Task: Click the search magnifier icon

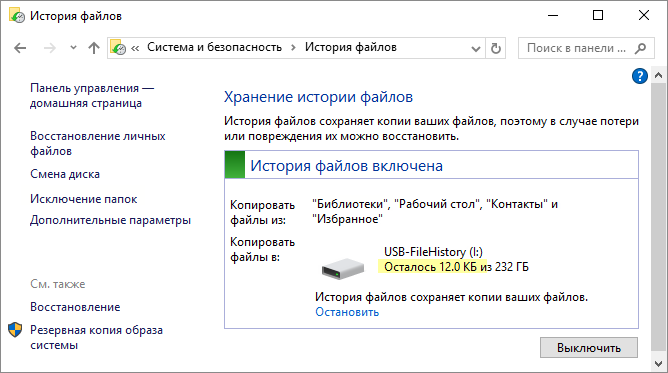Action: [641, 49]
